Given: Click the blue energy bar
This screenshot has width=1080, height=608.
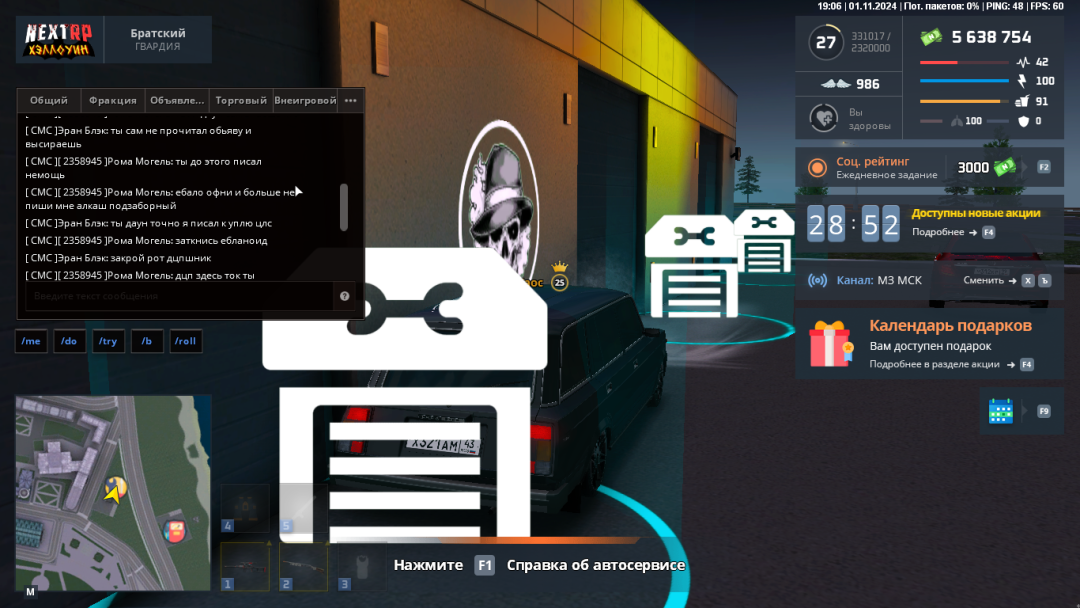Looking at the screenshot, I should pos(964,81).
